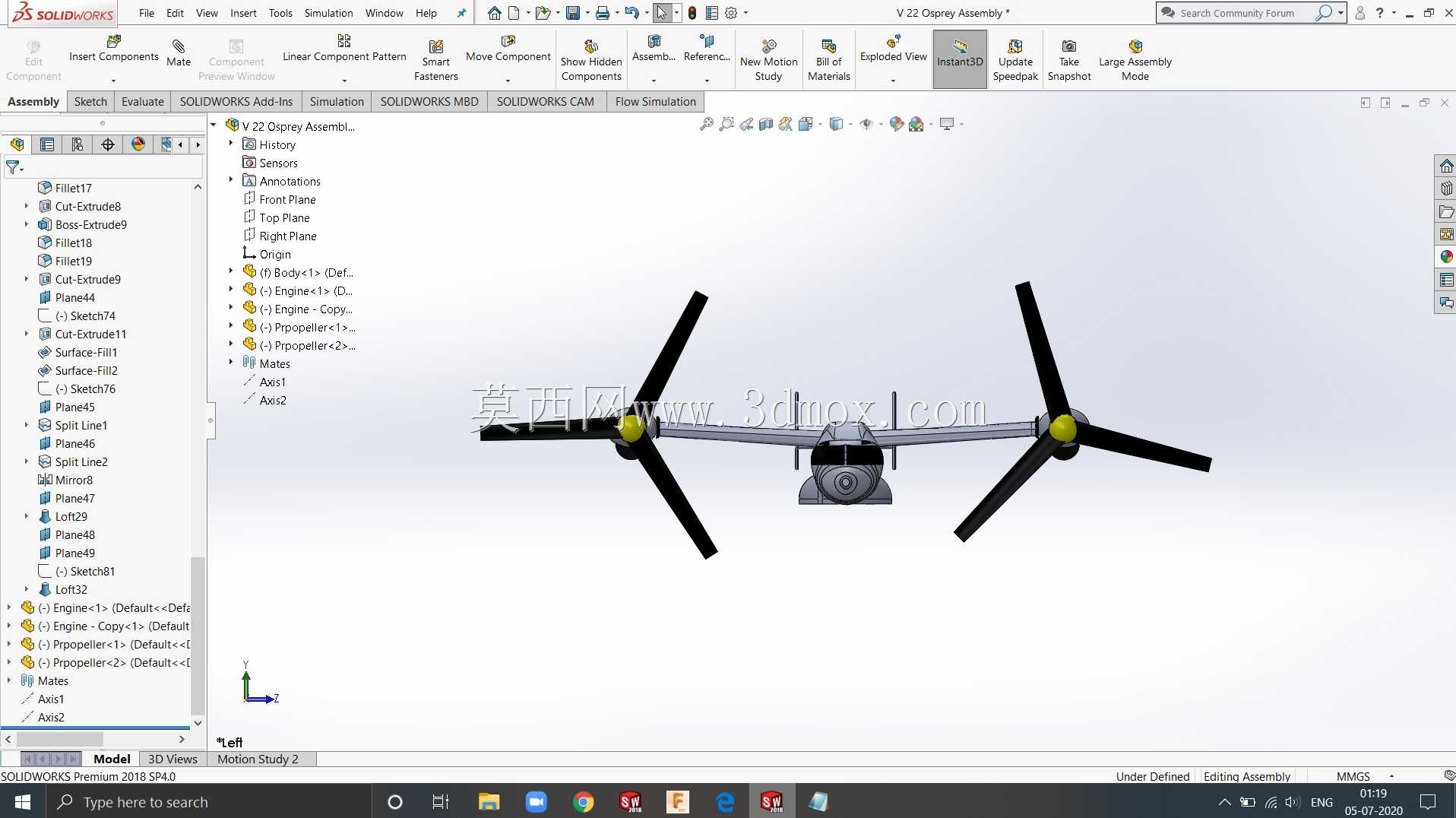Image resolution: width=1456 pixels, height=818 pixels.
Task: Click Dynamic Annotation Views icon
Action: click(786, 124)
